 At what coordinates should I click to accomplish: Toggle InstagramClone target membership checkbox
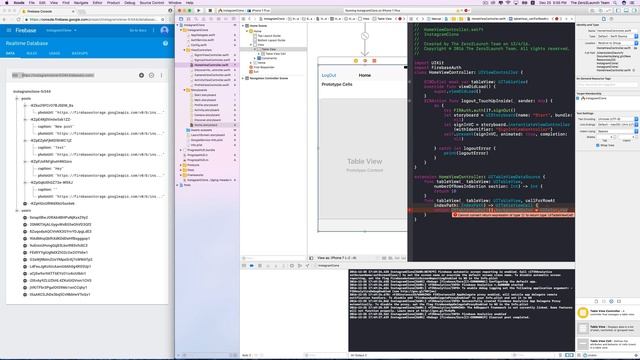click(x=578, y=98)
